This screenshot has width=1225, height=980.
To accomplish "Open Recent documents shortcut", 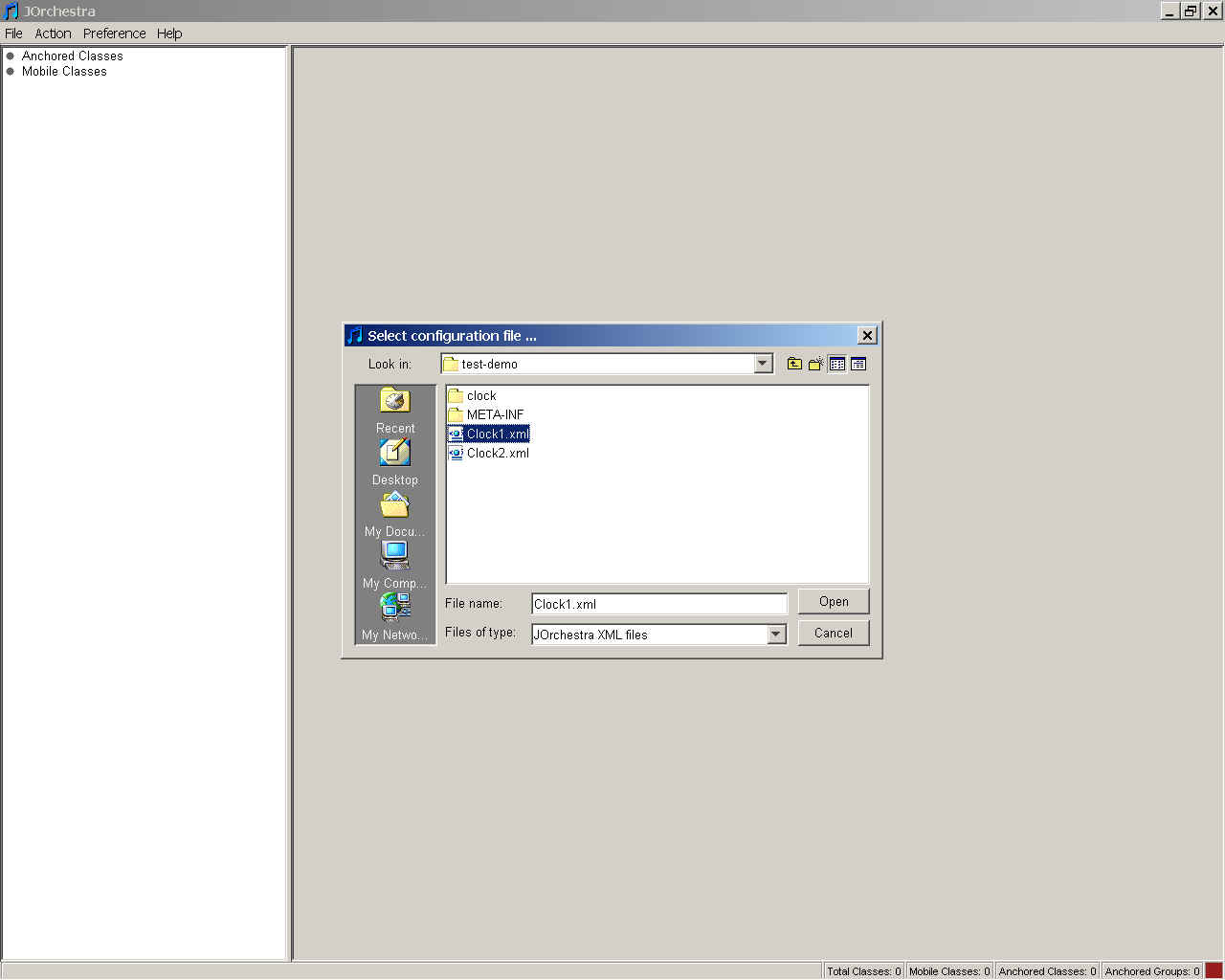I will coord(394,410).
